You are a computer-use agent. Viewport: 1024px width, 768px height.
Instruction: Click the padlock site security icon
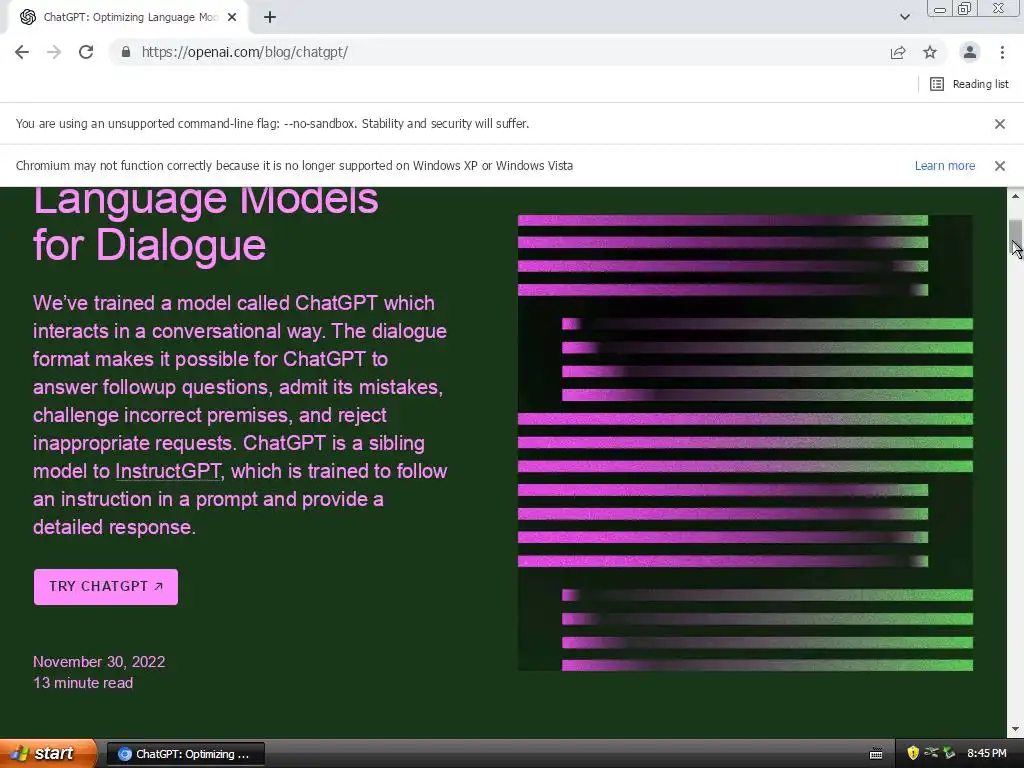tap(126, 52)
